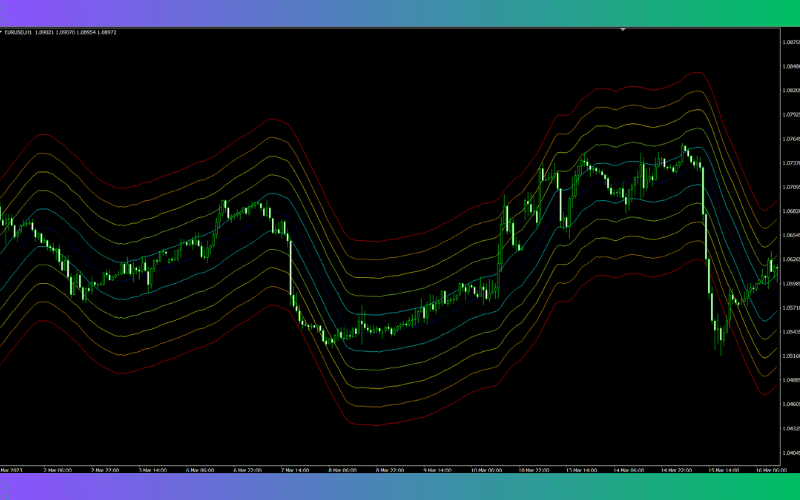Click the most recent candle at right edge
Viewport: 800px width, 500px height.
coord(772,266)
